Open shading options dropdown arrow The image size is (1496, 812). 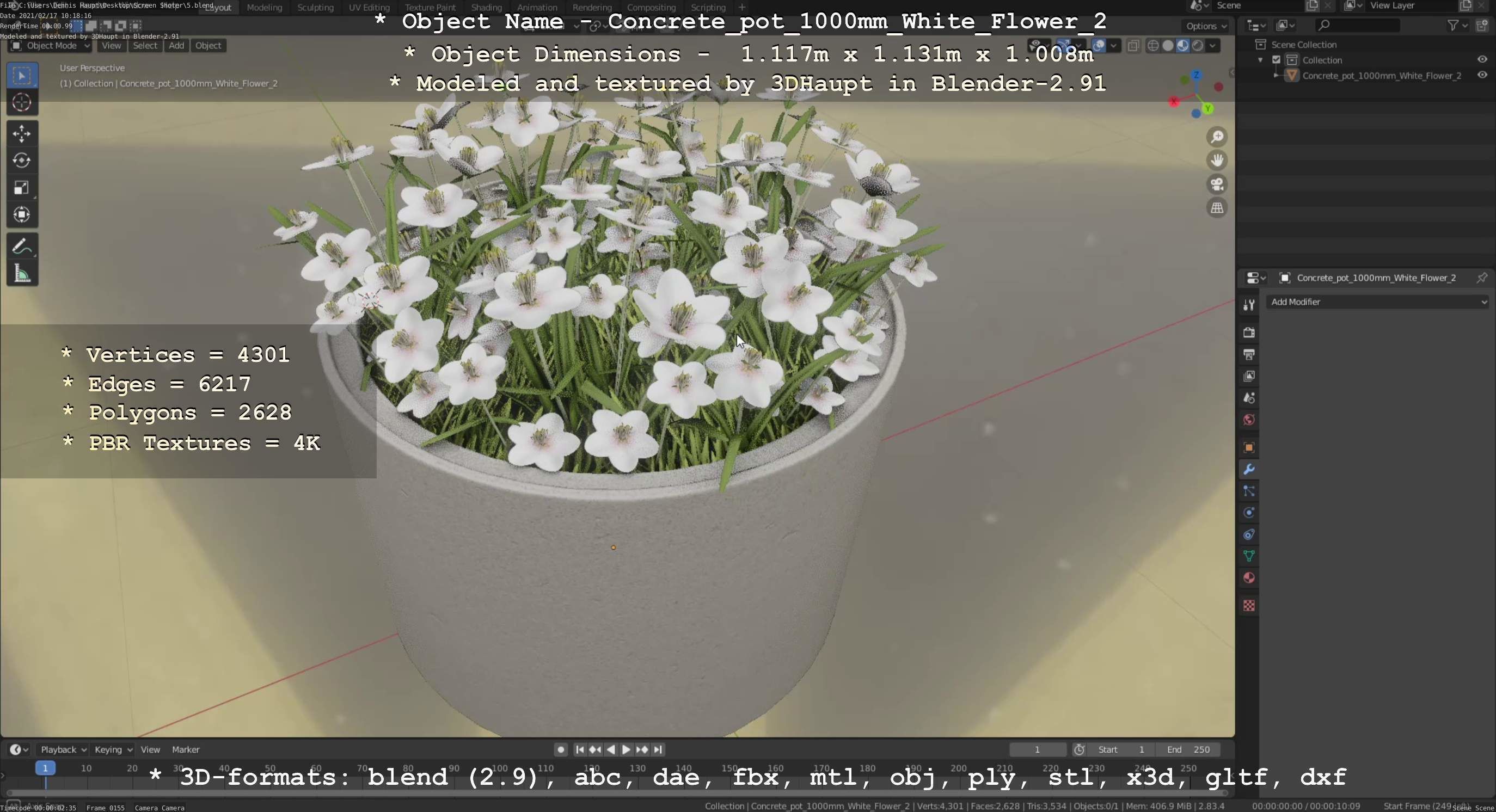pyautogui.click(x=1212, y=46)
